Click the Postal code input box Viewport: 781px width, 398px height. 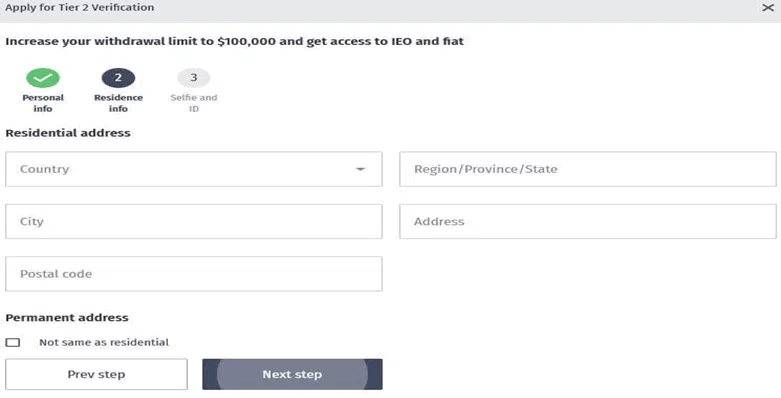194,274
